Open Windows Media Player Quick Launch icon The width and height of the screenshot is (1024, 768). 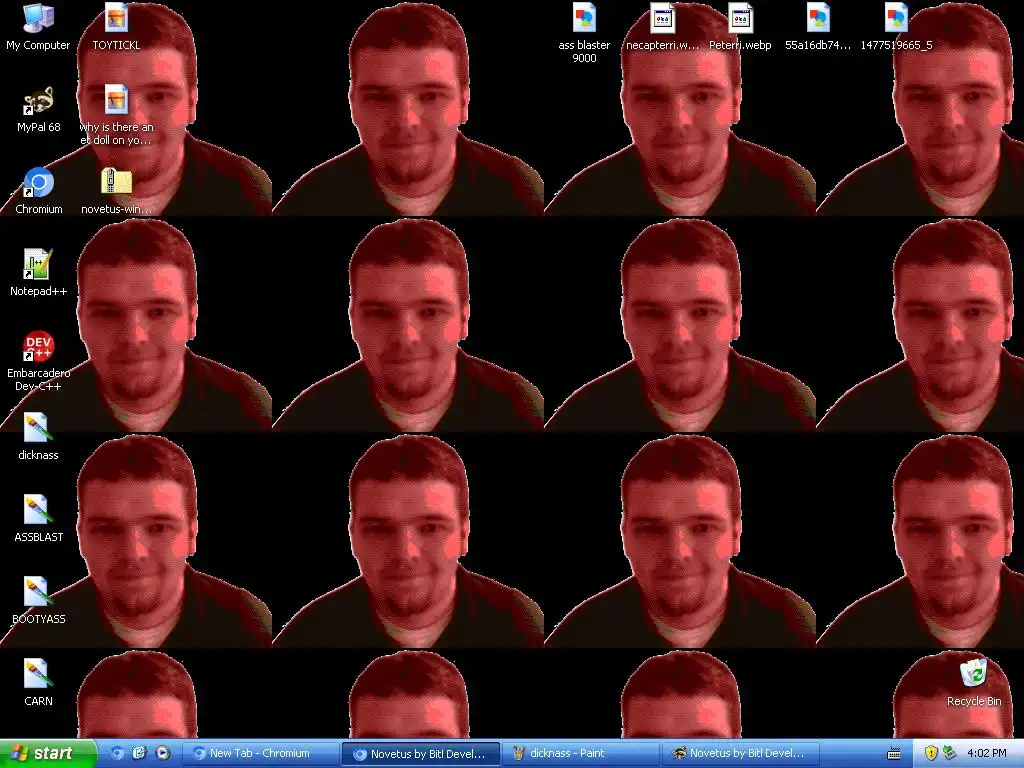click(x=162, y=753)
